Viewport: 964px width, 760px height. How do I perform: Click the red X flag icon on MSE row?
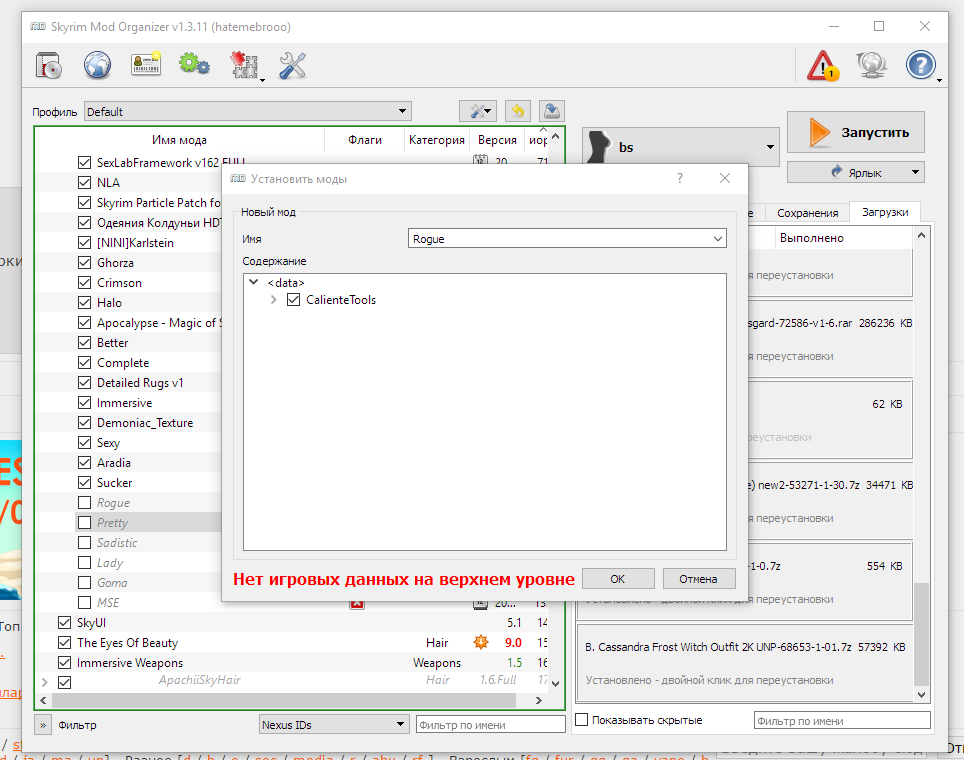click(357, 604)
